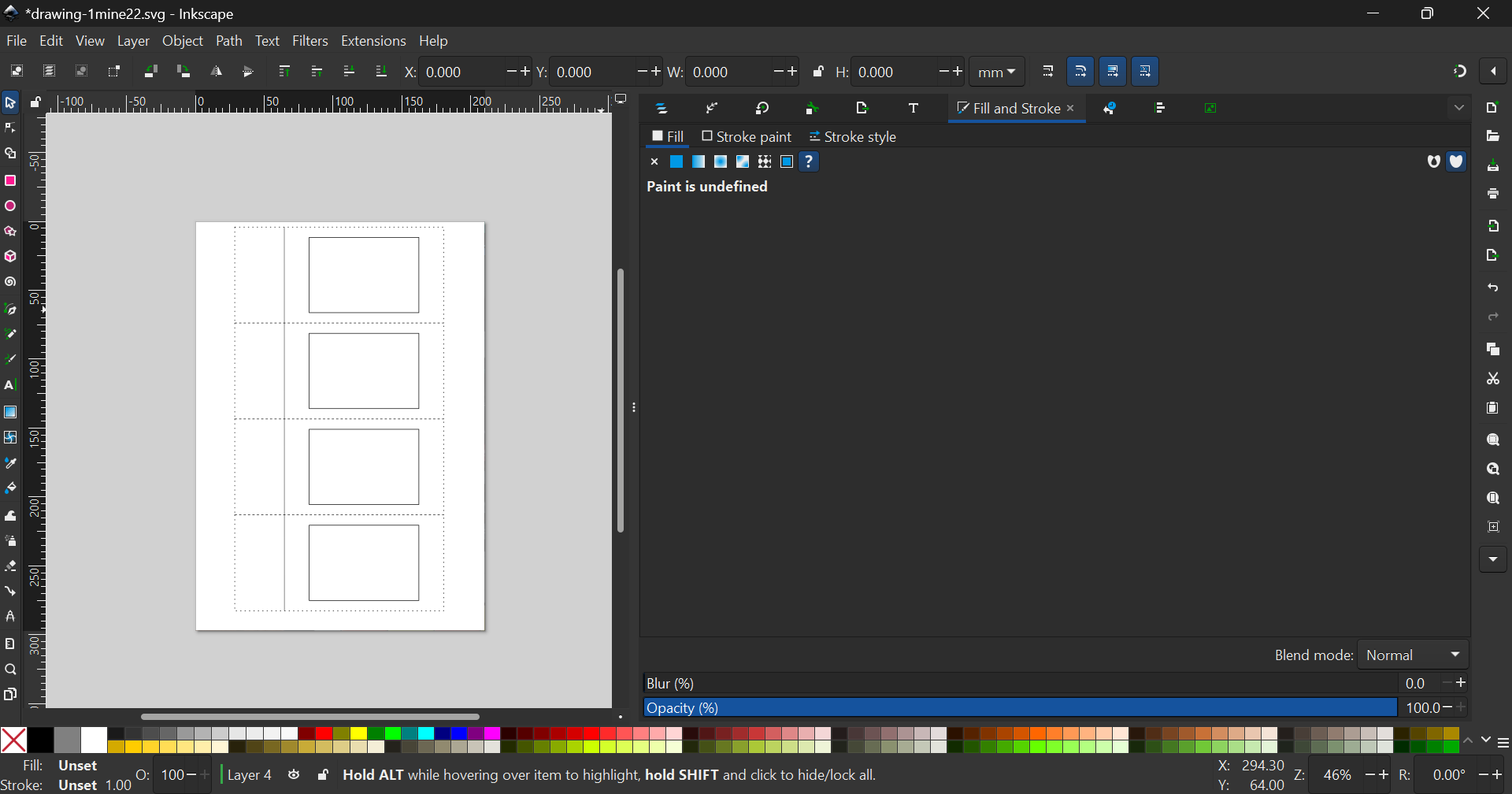The width and height of the screenshot is (1512, 794).
Task: Open the mm units dropdown
Action: coord(997,72)
